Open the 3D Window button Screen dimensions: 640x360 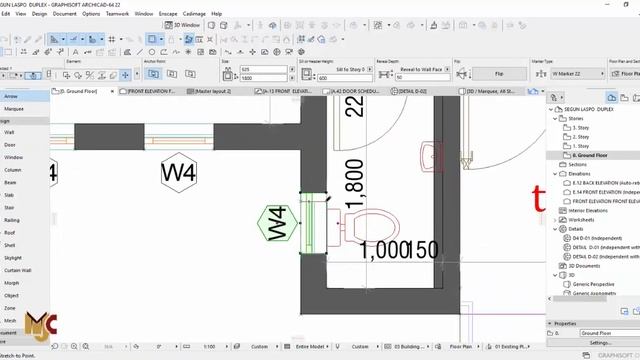pyautogui.click(x=182, y=25)
